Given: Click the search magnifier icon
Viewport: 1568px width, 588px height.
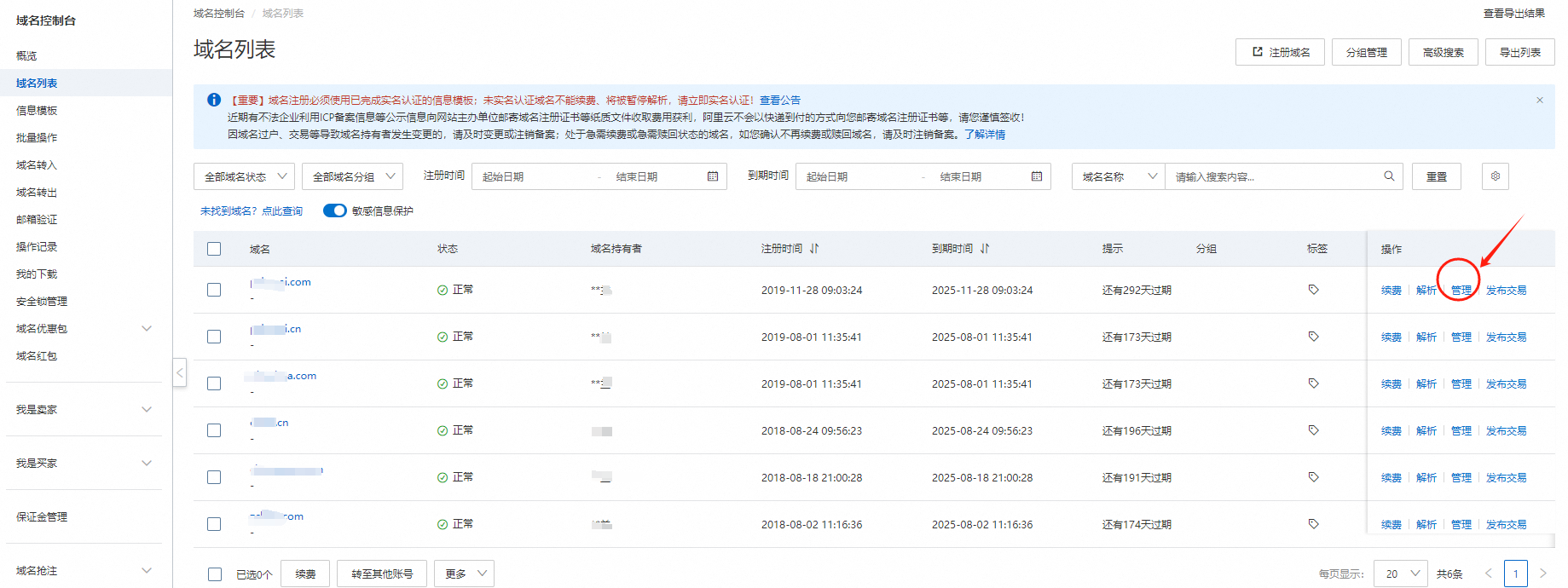Looking at the screenshot, I should (1389, 176).
